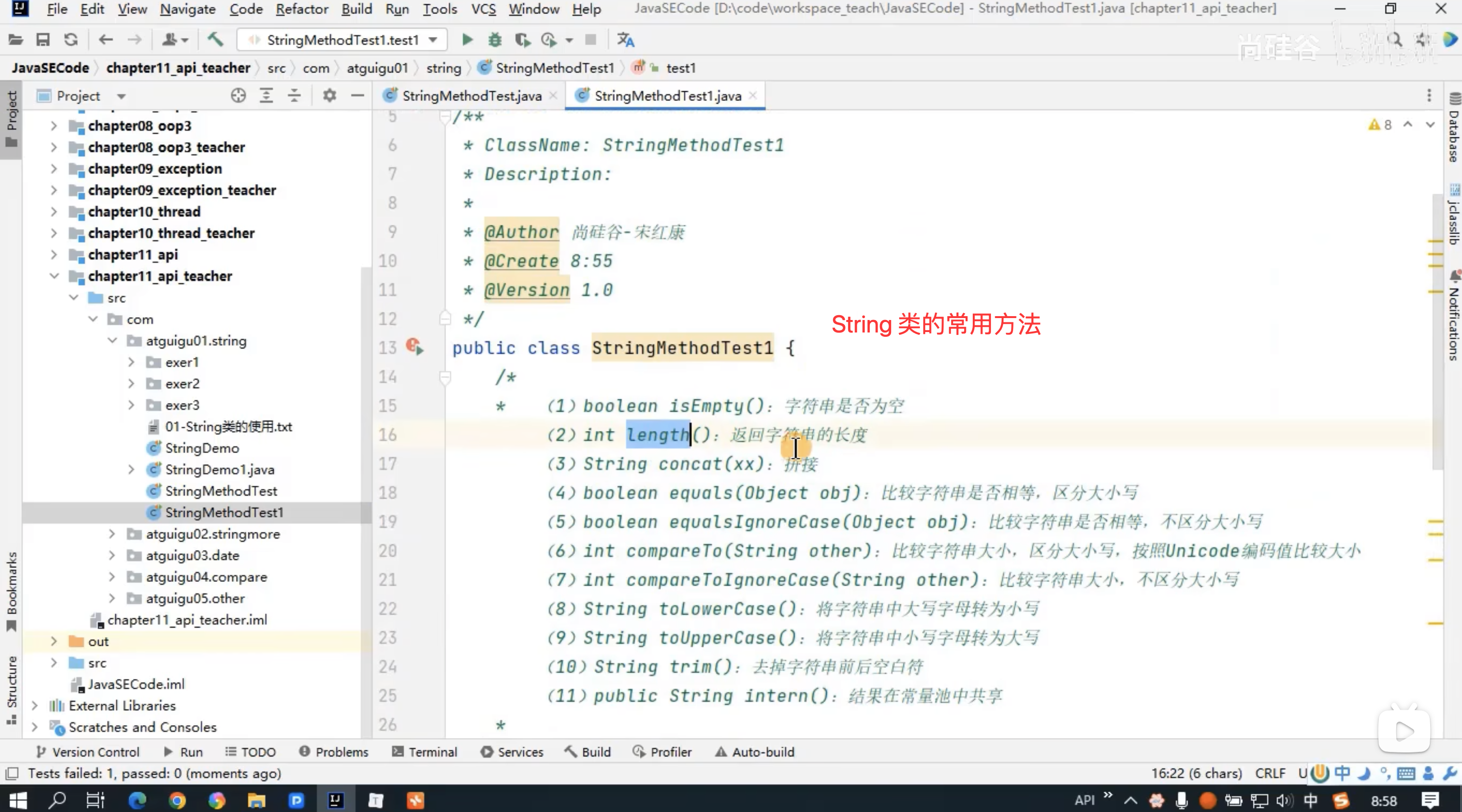
Task: Click the green Run button in toolbar
Action: point(467,40)
